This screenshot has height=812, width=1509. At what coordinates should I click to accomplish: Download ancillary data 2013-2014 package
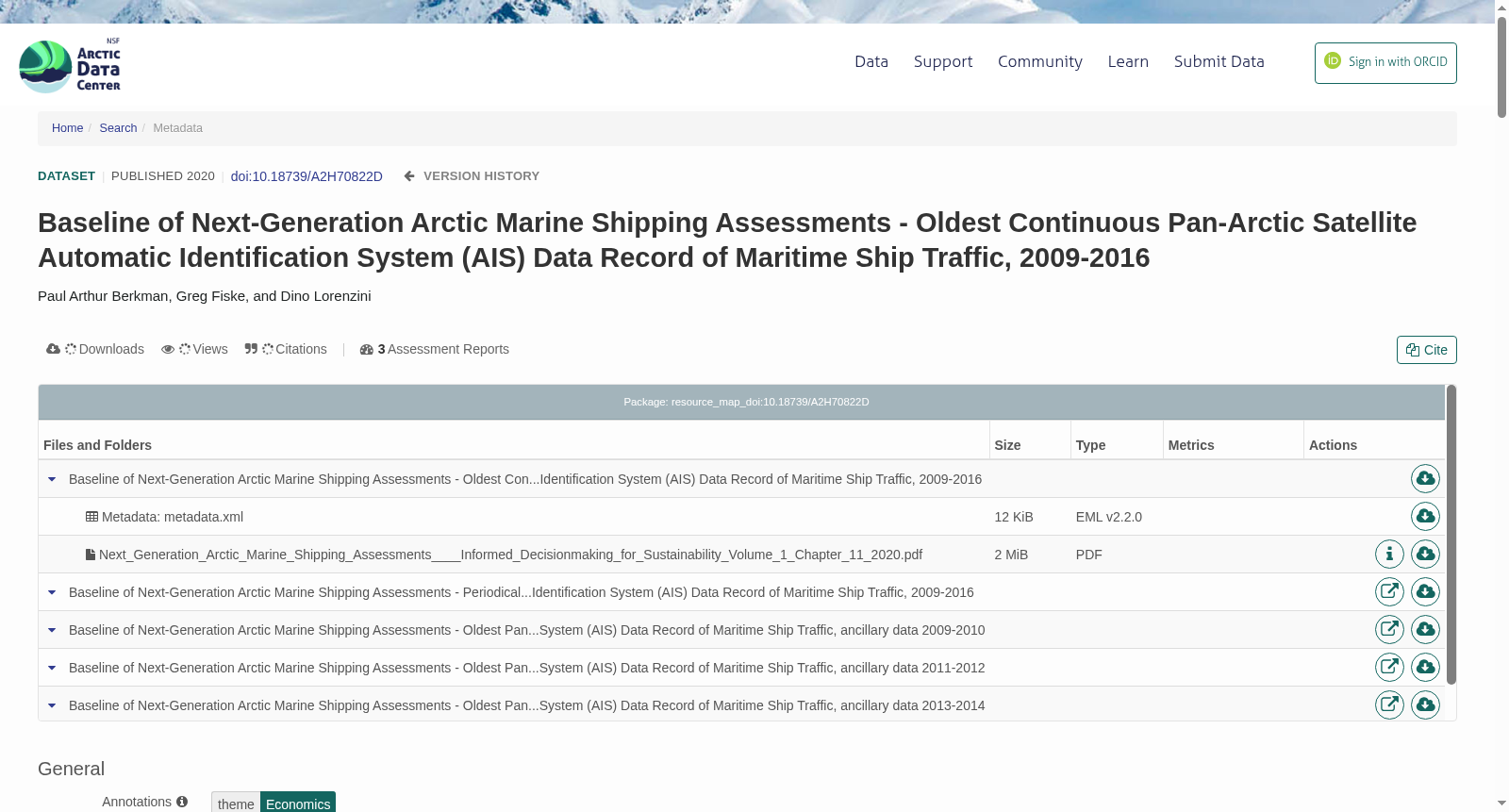(x=1425, y=705)
